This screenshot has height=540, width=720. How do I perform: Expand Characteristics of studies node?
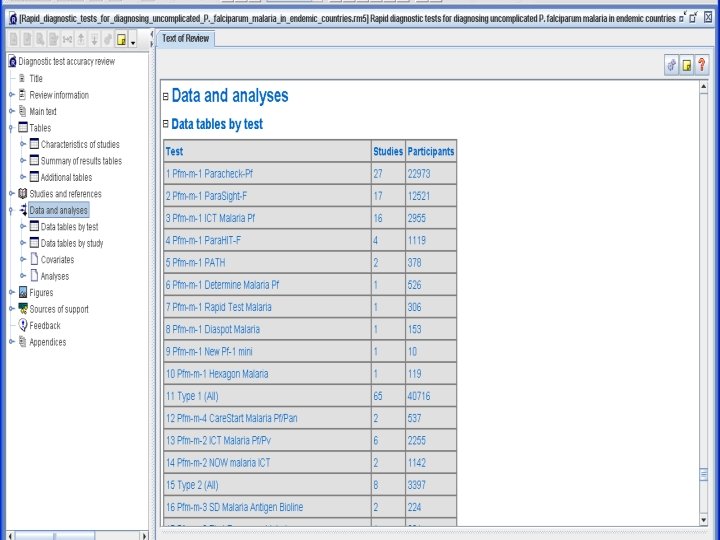pyautogui.click(x=22, y=144)
